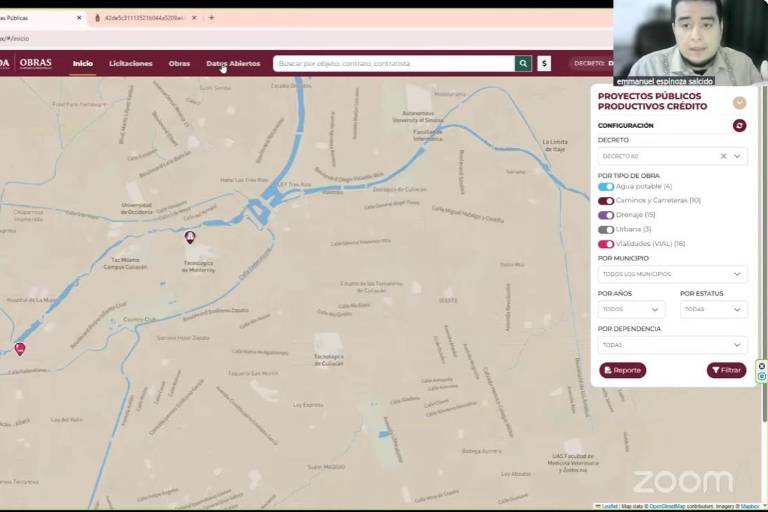Click the OBRAS logo

click(35, 63)
